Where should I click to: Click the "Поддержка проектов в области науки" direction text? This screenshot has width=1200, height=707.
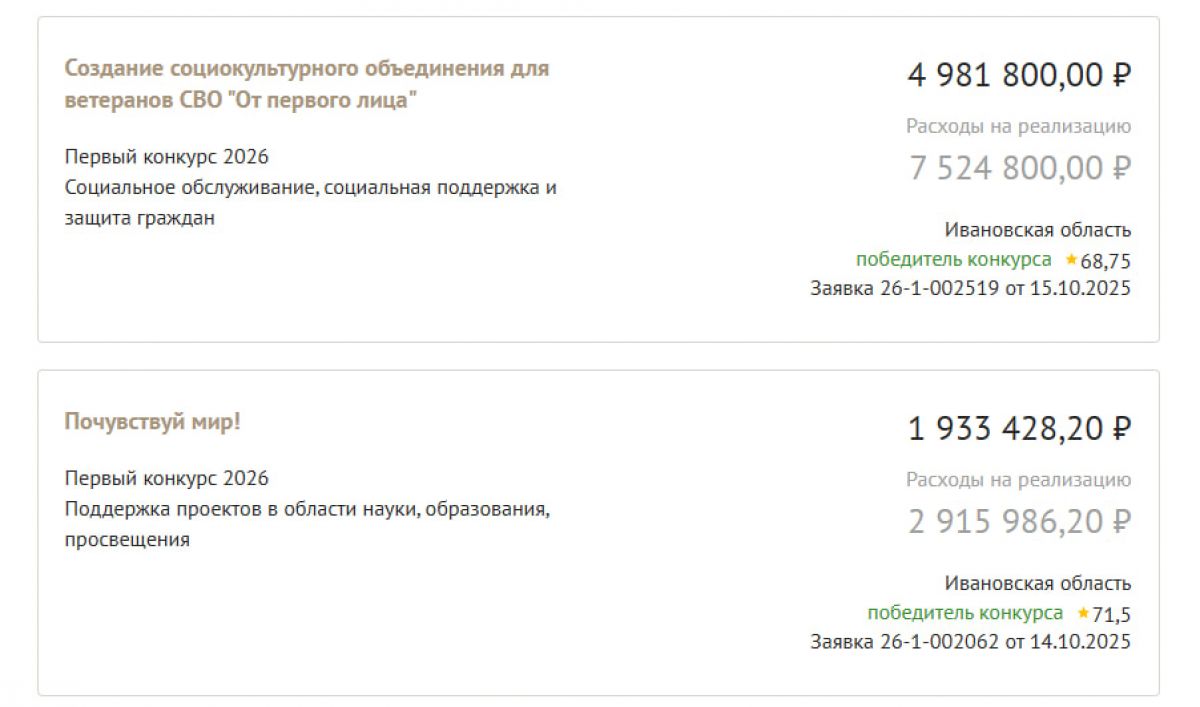click(x=308, y=509)
